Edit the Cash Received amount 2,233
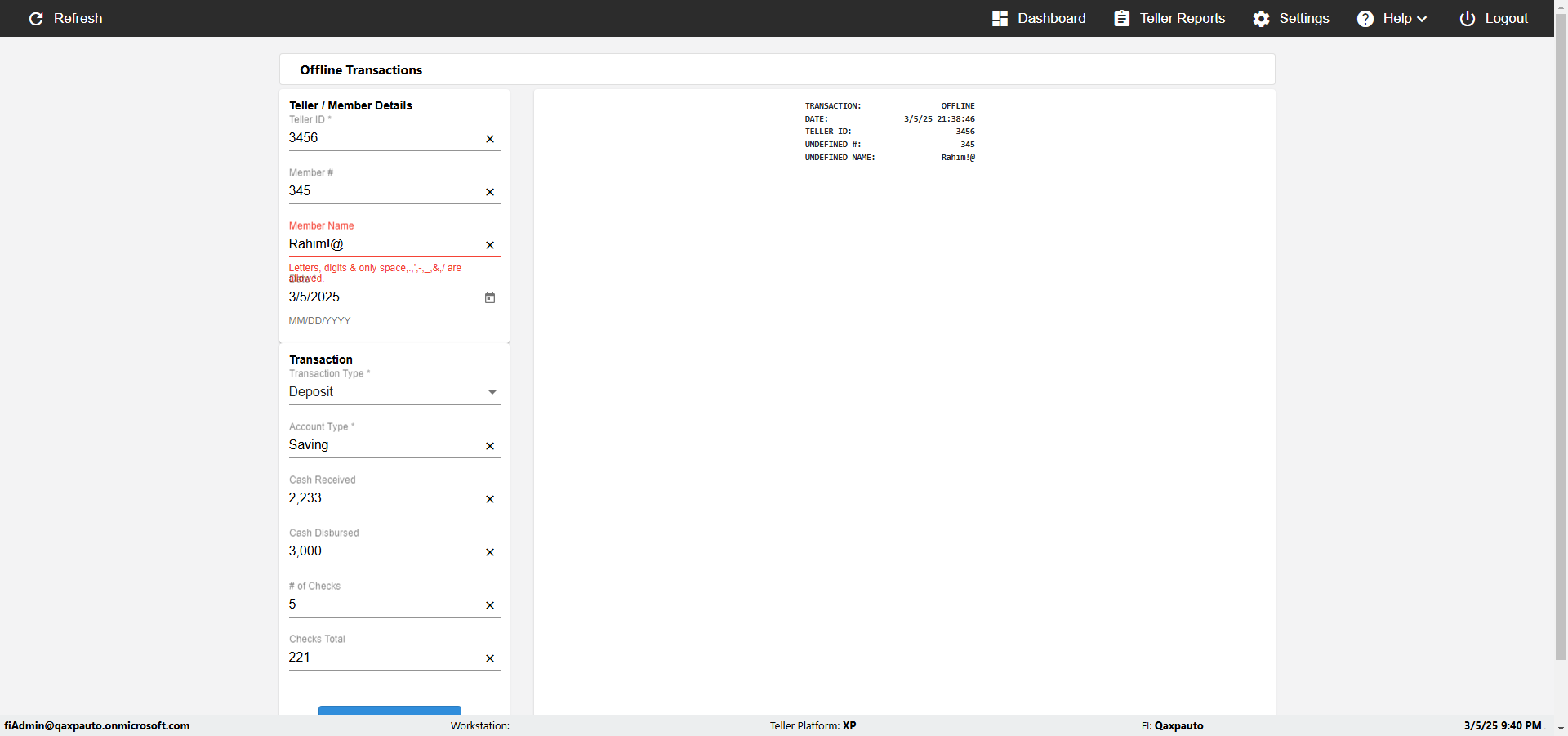1568x736 pixels. (384, 498)
